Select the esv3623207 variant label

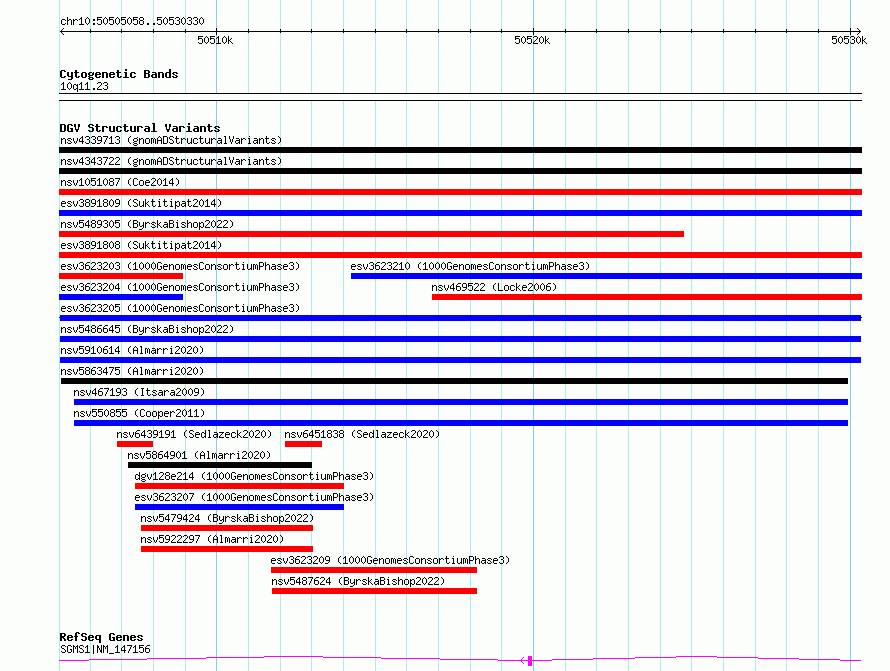(254, 497)
